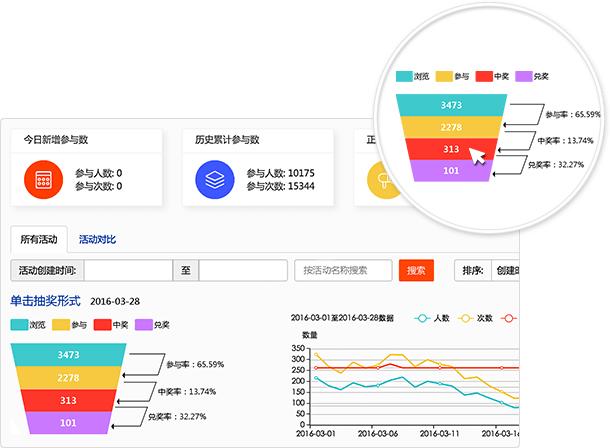Click the 历史累计参与数 card title
The height and width of the screenshot is (448, 610).
[x=227, y=140]
